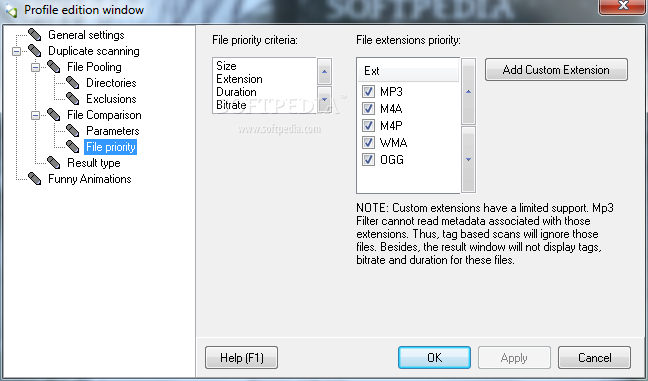648x381 pixels.
Task: Select File Pooling in the tree
Action: pyautogui.click(x=94, y=67)
